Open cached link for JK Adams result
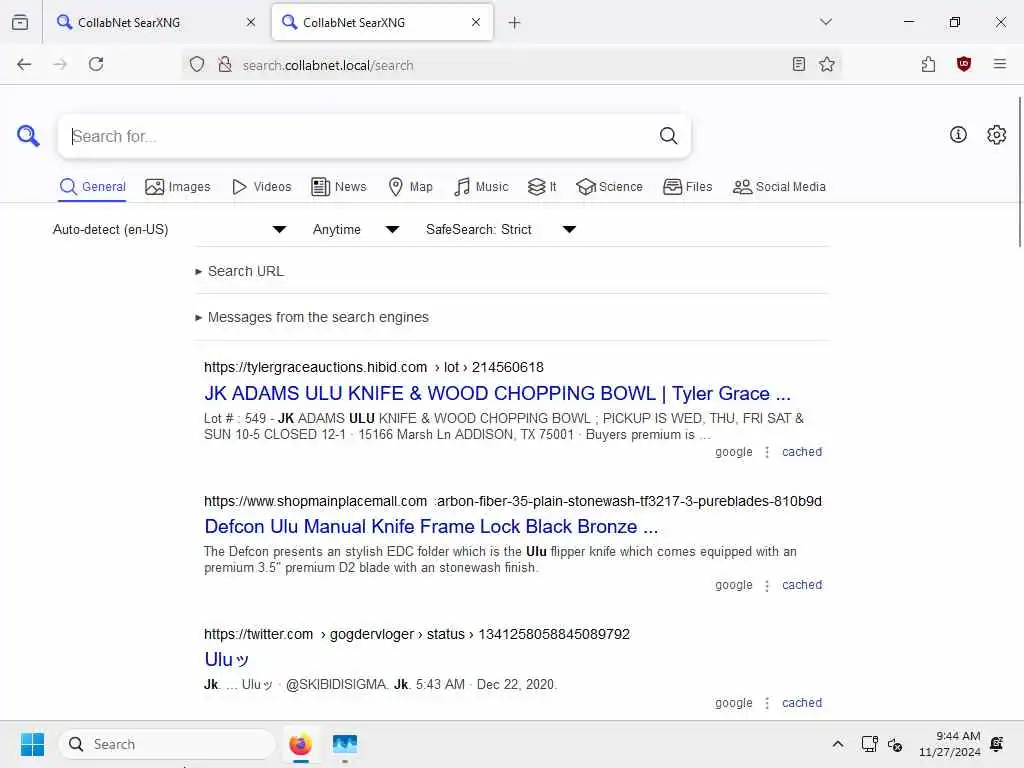 point(802,452)
